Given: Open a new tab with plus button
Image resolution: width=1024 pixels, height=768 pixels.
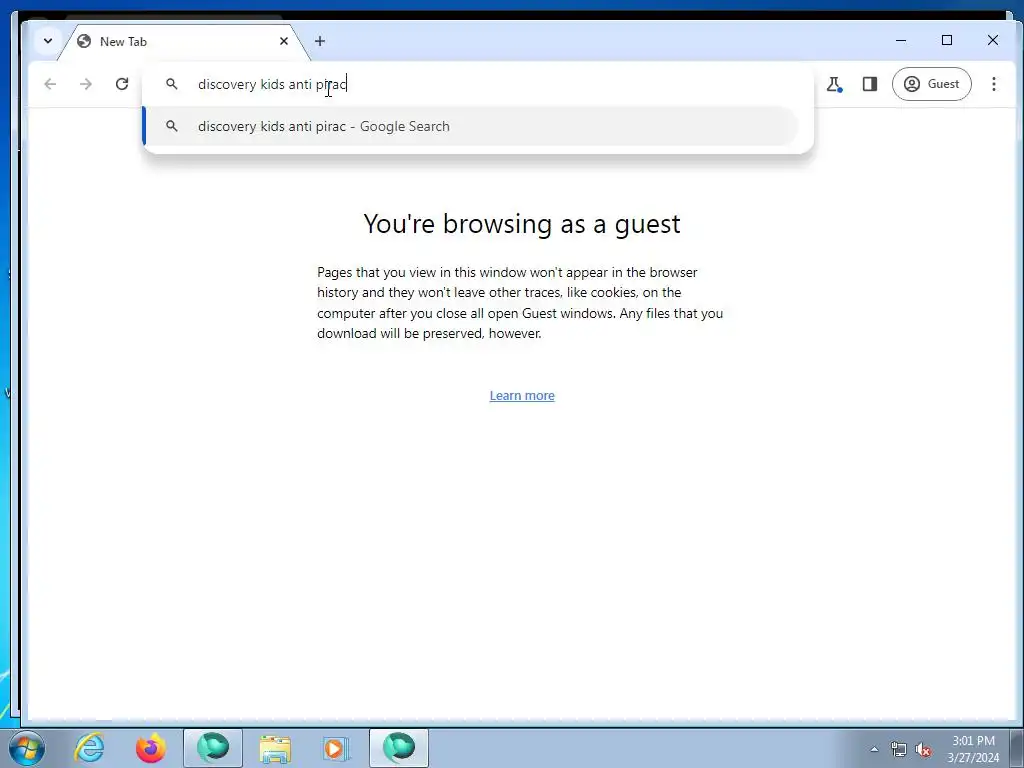Looking at the screenshot, I should (320, 41).
